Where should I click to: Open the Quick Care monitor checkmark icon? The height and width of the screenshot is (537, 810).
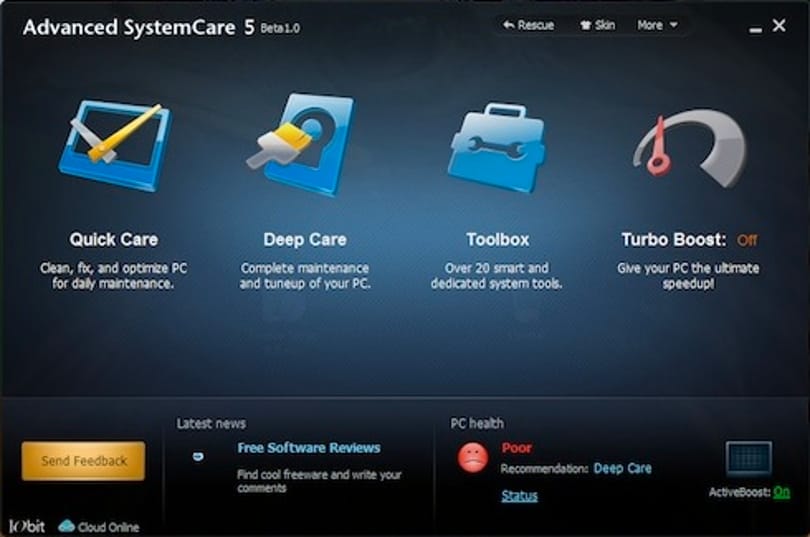click(115, 145)
